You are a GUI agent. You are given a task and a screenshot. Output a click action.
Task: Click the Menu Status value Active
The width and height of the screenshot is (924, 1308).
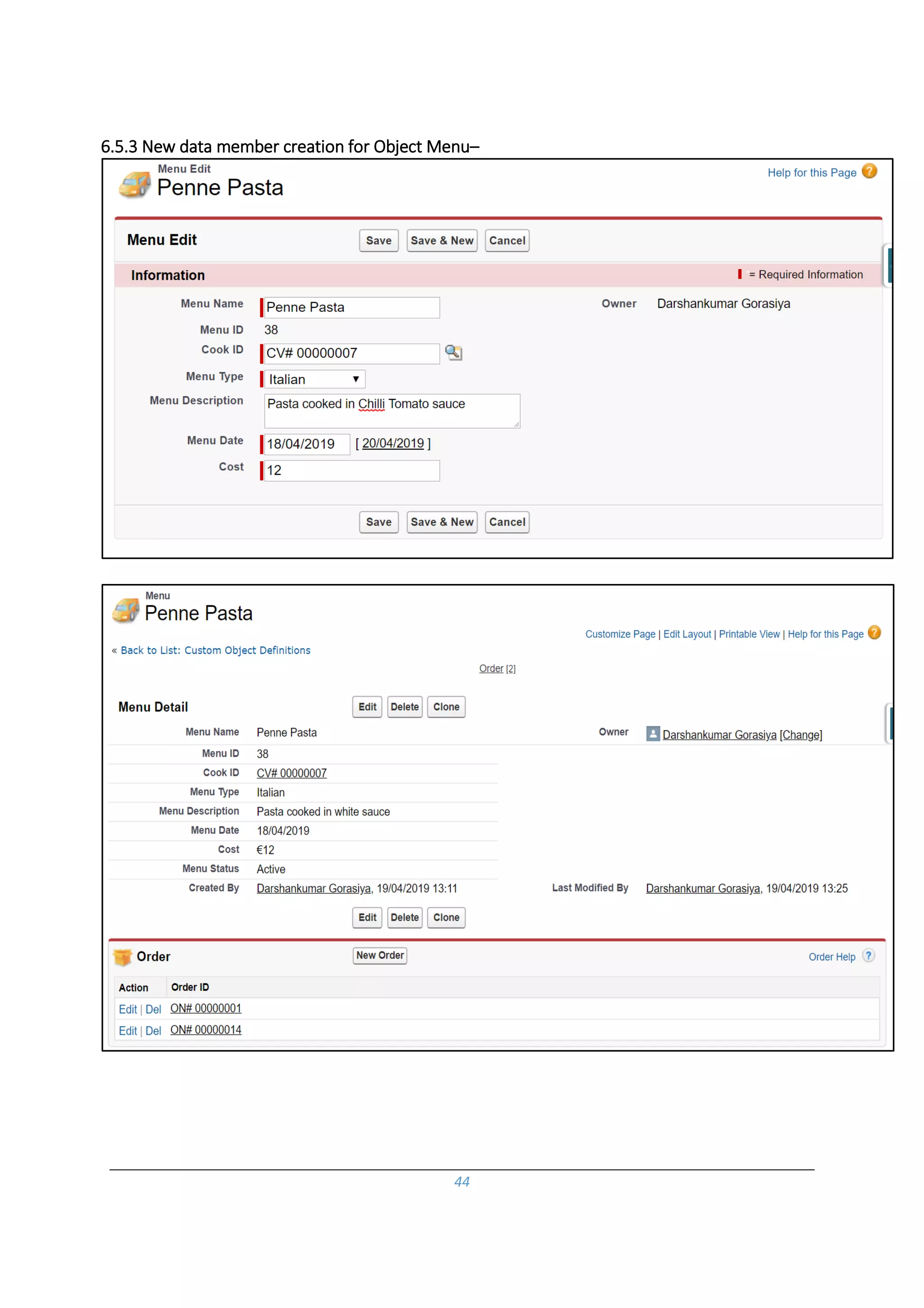271,869
